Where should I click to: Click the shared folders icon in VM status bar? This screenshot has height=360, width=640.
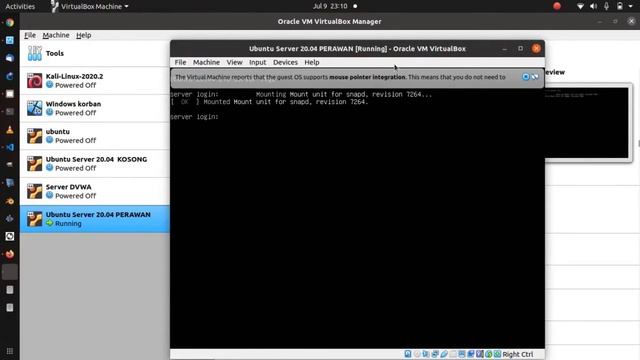(453, 354)
